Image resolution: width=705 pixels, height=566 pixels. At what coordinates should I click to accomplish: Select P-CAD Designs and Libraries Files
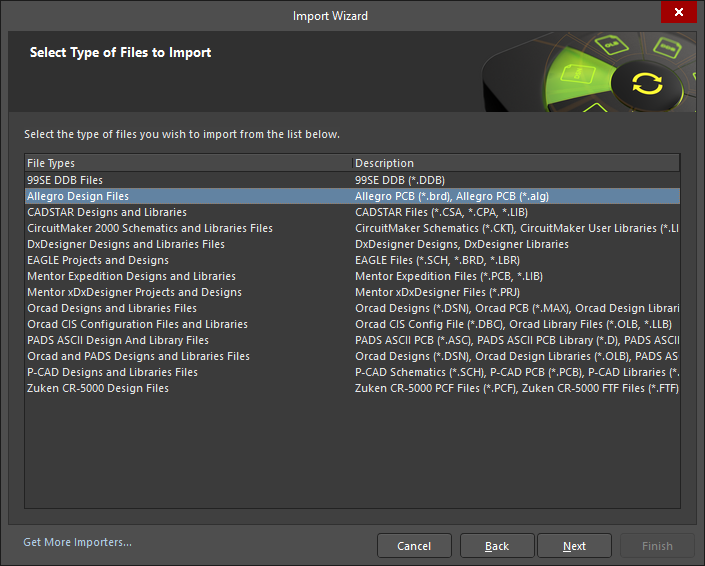click(352, 372)
